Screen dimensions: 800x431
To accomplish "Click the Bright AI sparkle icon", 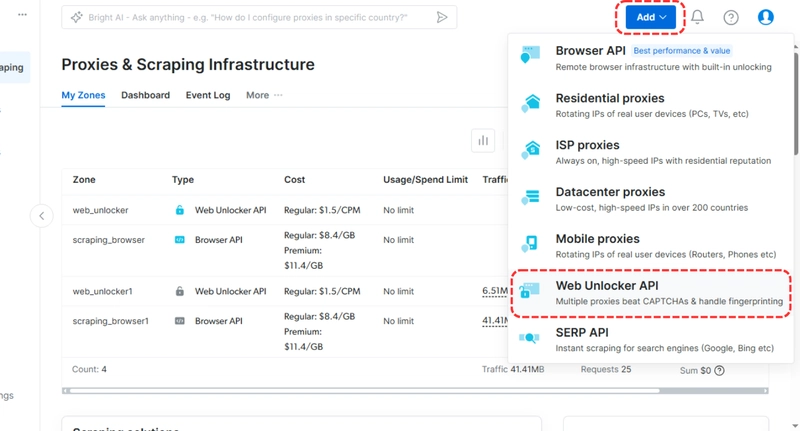I will [x=77, y=17].
